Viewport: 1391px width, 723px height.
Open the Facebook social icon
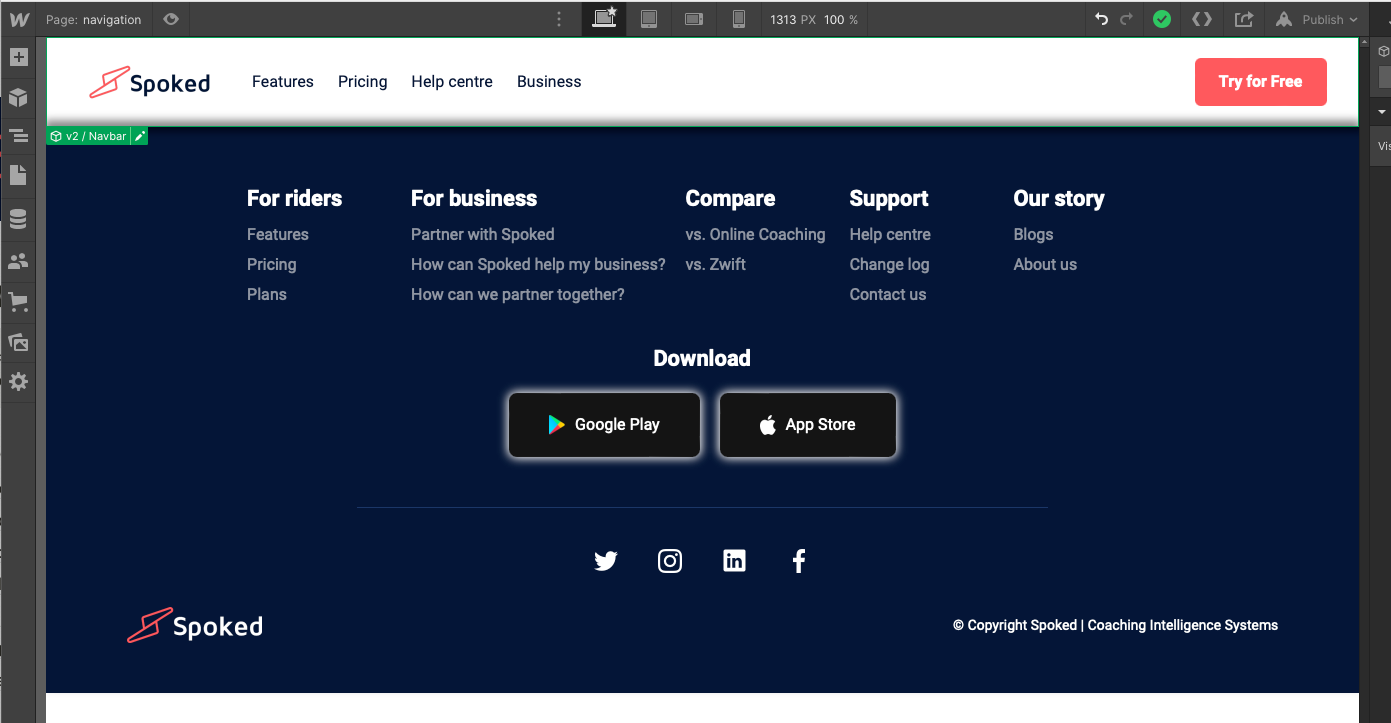coord(799,561)
